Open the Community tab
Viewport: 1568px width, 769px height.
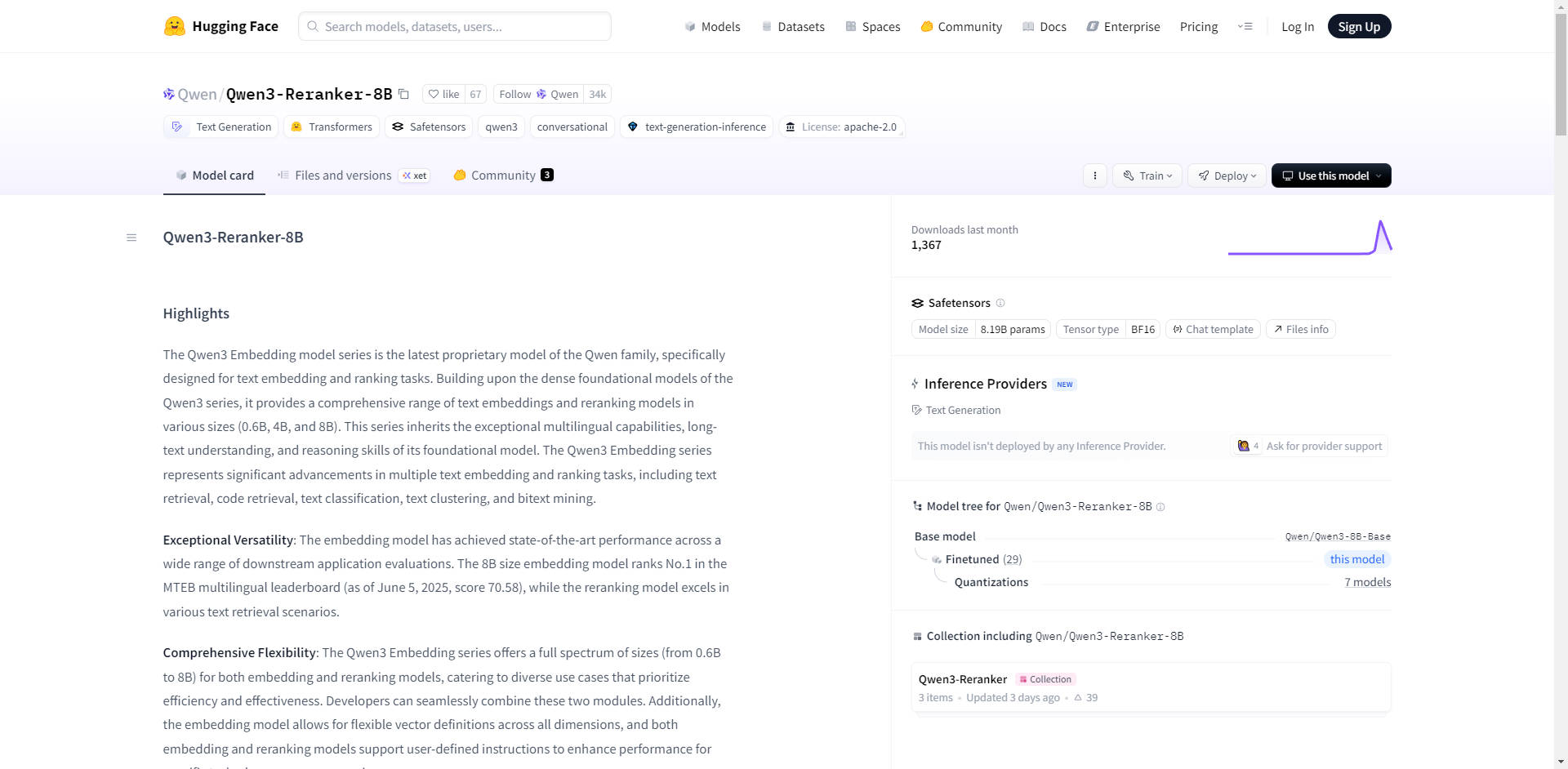coord(503,175)
